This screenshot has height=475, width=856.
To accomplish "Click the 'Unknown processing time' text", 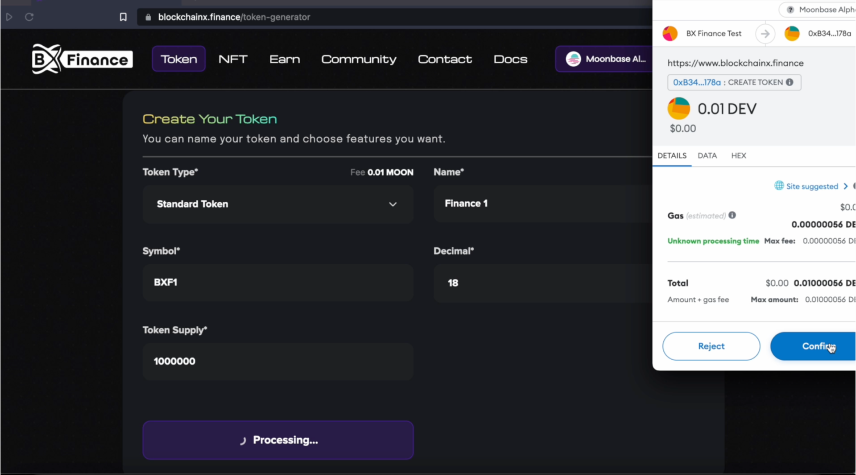I will pyautogui.click(x=713, y=241).
